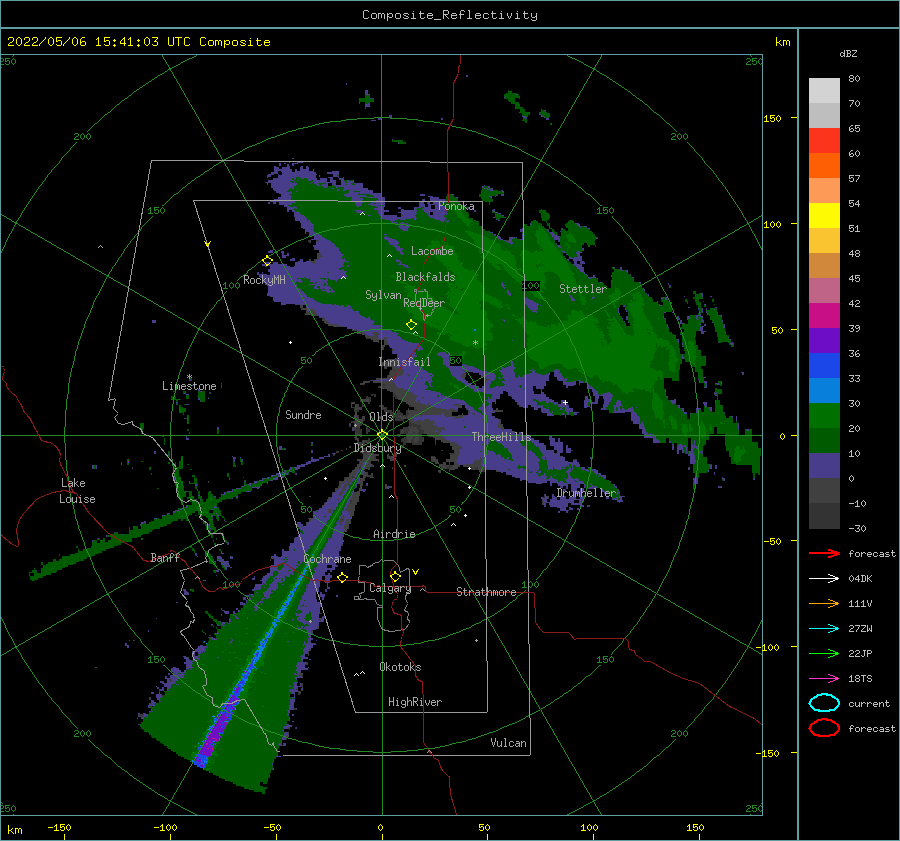Click the dBZ legend heading
Image resolution: width=900 pixels, height=841 pixels.
coord(848,54)
